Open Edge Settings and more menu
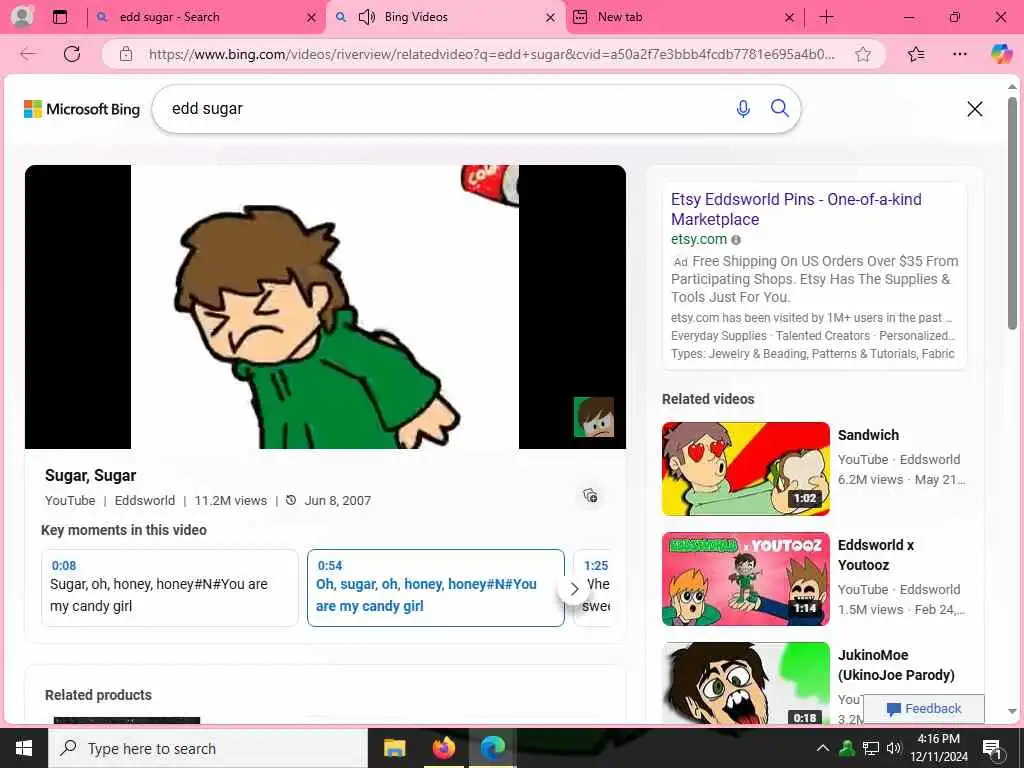The width and height of the screenshot is (1024, 768). click(959, 54)
